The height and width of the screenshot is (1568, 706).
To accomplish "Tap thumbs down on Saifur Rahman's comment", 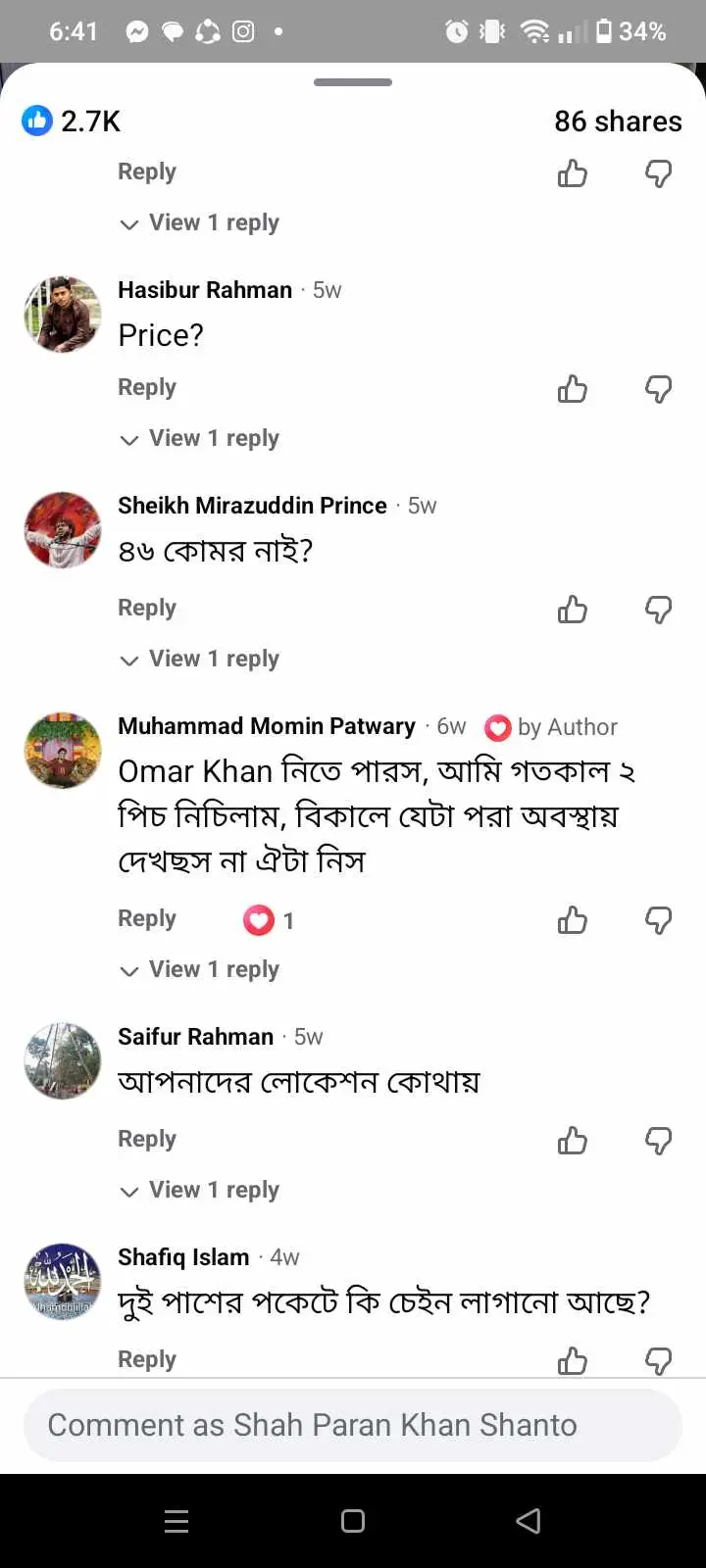I will coord(658,1141).
